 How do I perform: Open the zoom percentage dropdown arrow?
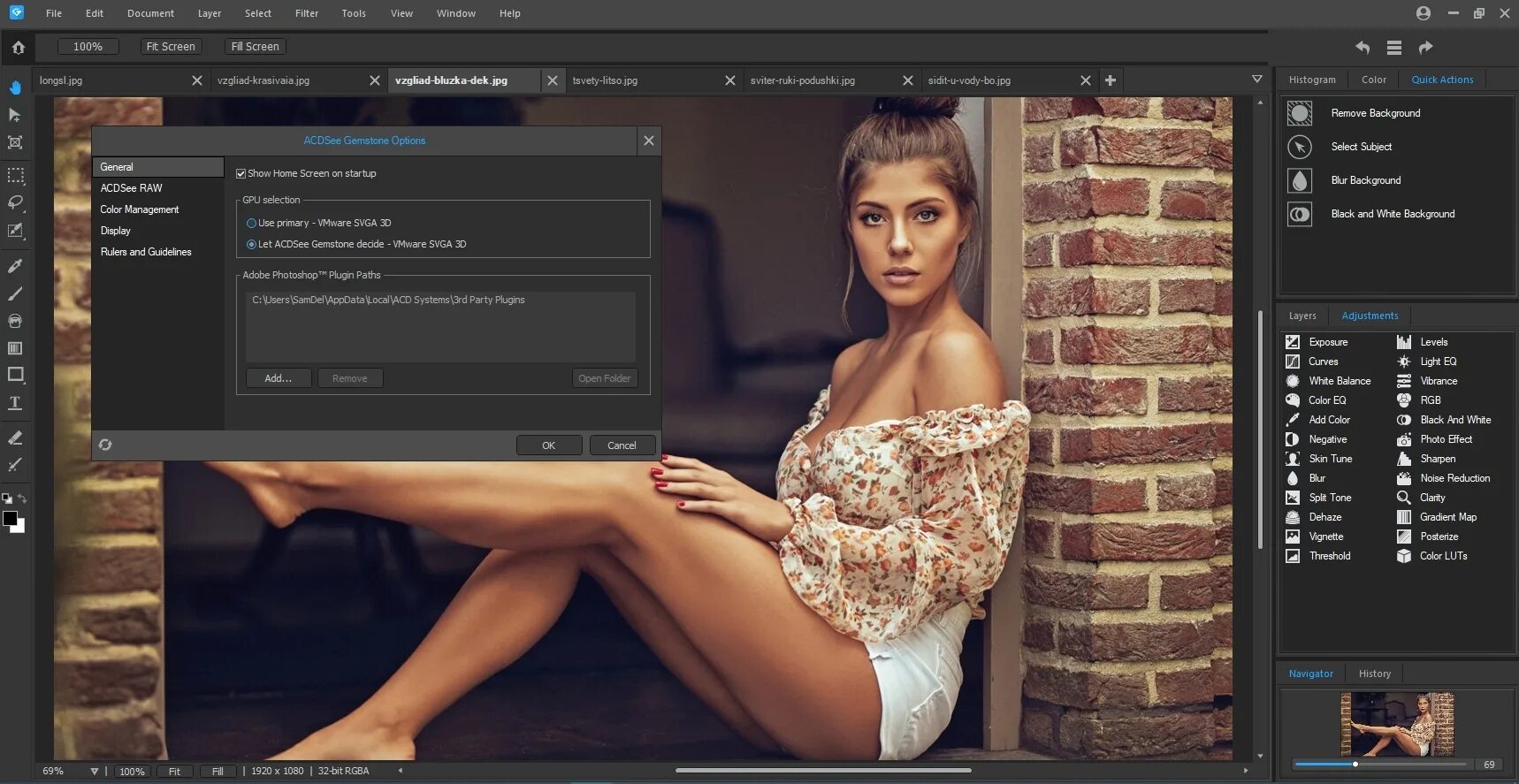coord(95,772)
